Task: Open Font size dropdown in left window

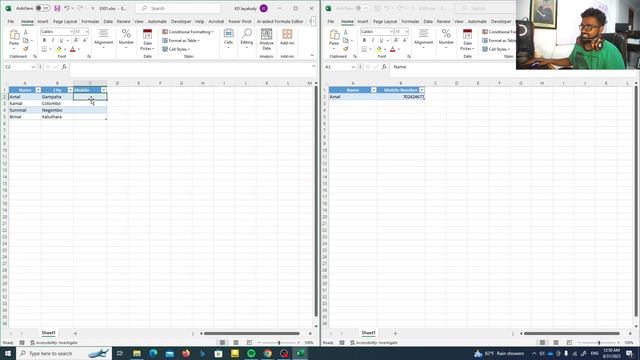Action: coord(87,32)
